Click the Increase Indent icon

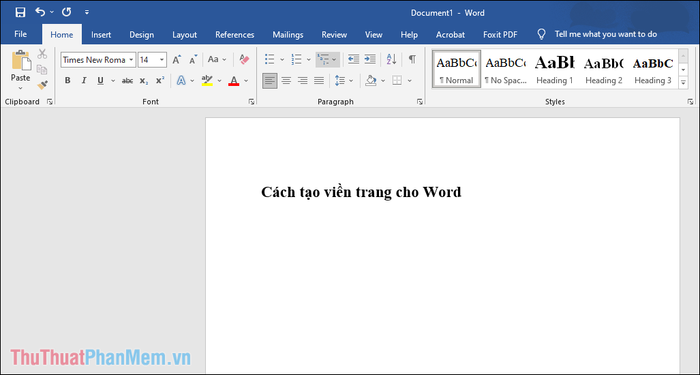point(370,59)
